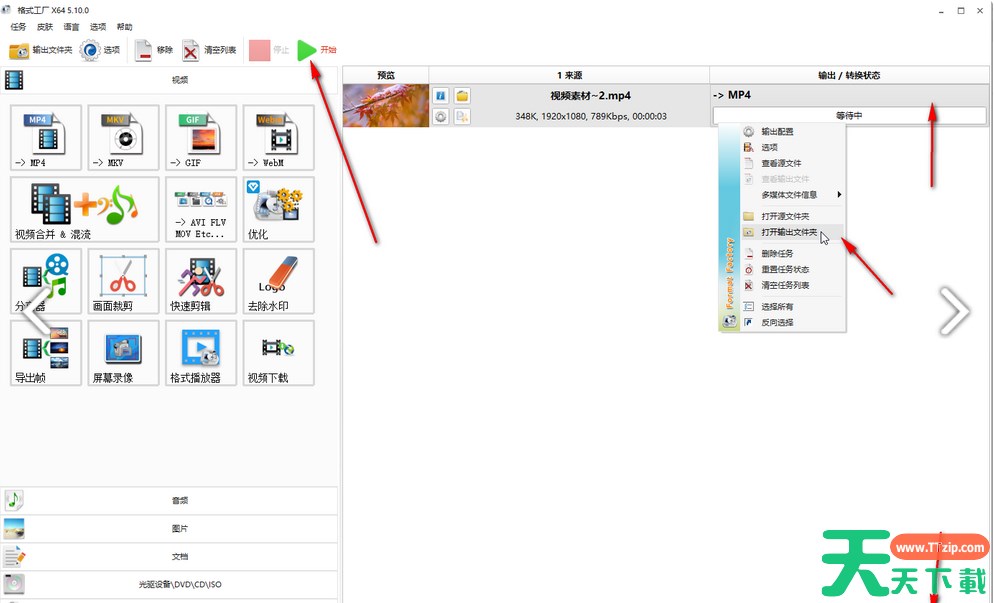994x603 pixels.
Task: Expand the Document (文档) category
Action: [x=169, y=556]
